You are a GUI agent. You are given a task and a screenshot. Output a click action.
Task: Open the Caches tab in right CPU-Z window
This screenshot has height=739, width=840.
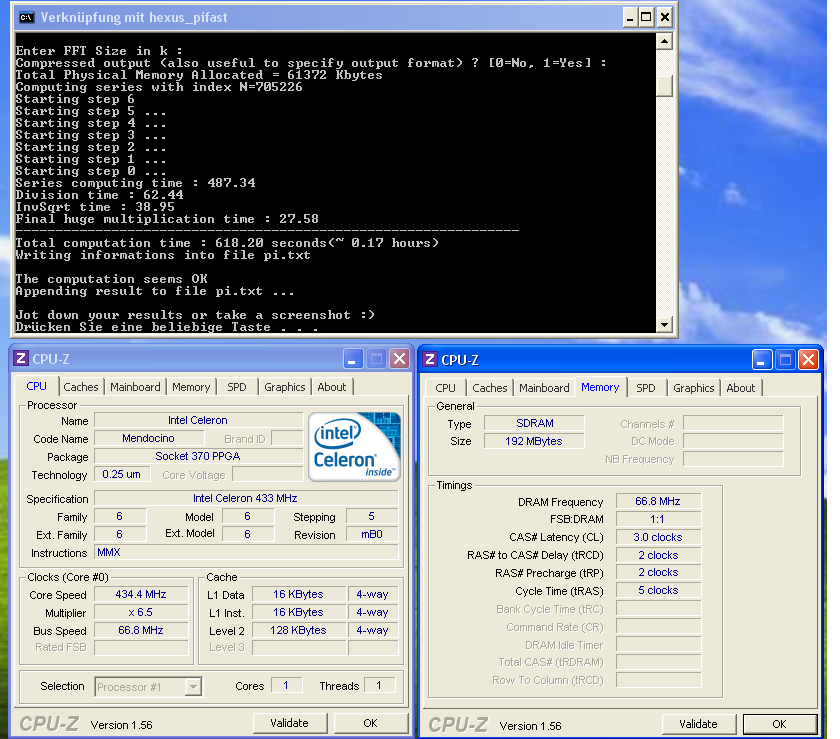(490, 388)
